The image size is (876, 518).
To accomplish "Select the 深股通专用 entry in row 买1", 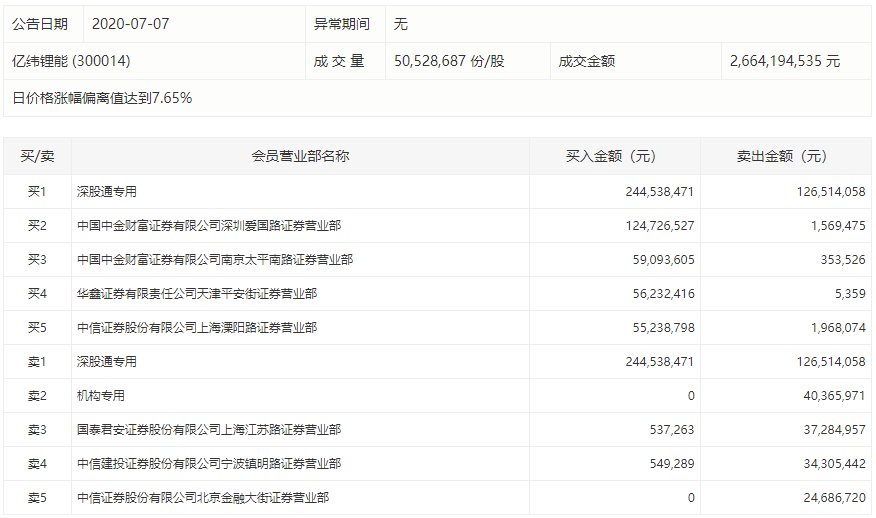I will pos(107,192).
